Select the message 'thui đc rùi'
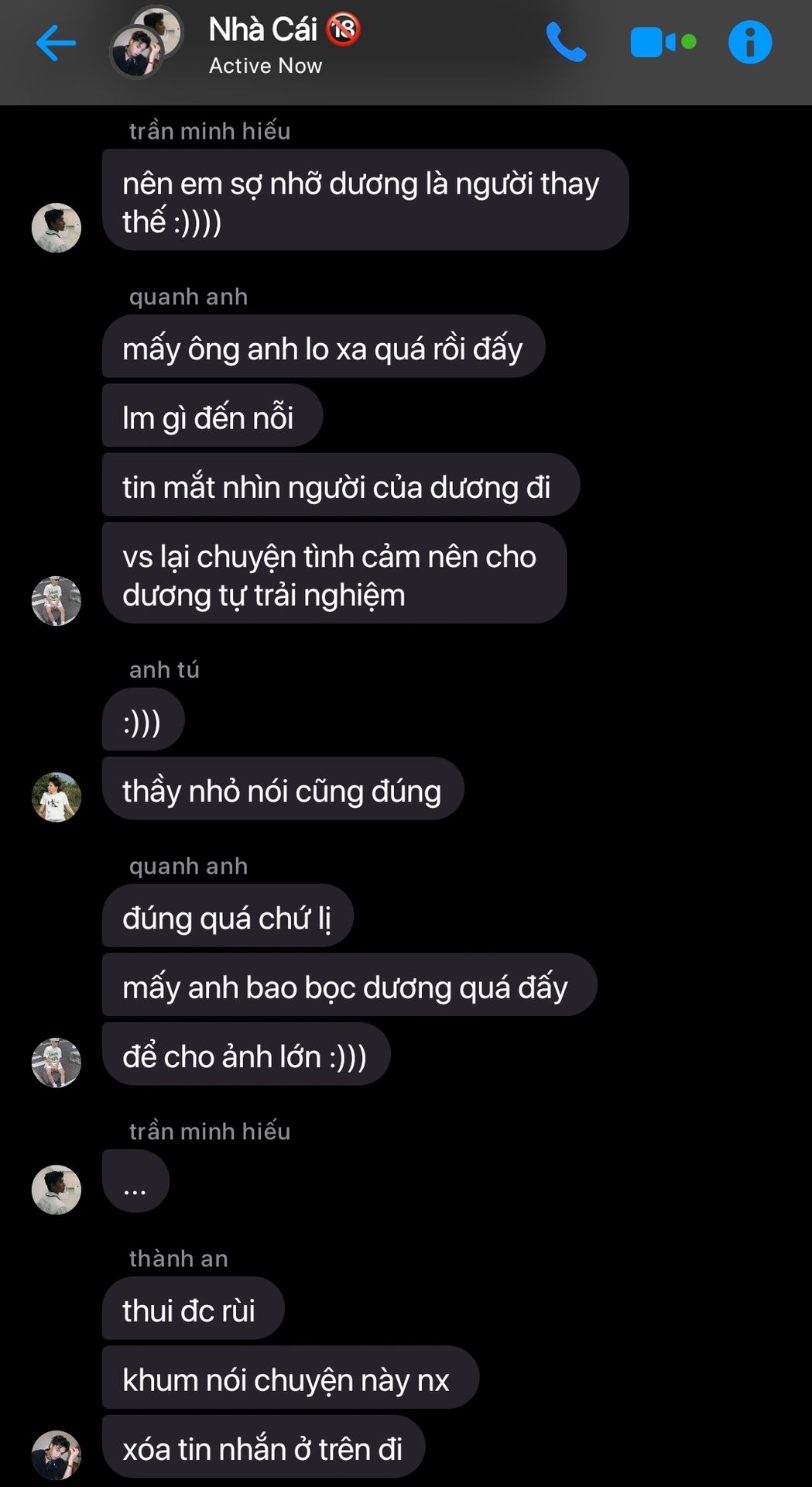Image resolution: width=812 pixels, height=1487 pixels. click(x=194, y=1308)
